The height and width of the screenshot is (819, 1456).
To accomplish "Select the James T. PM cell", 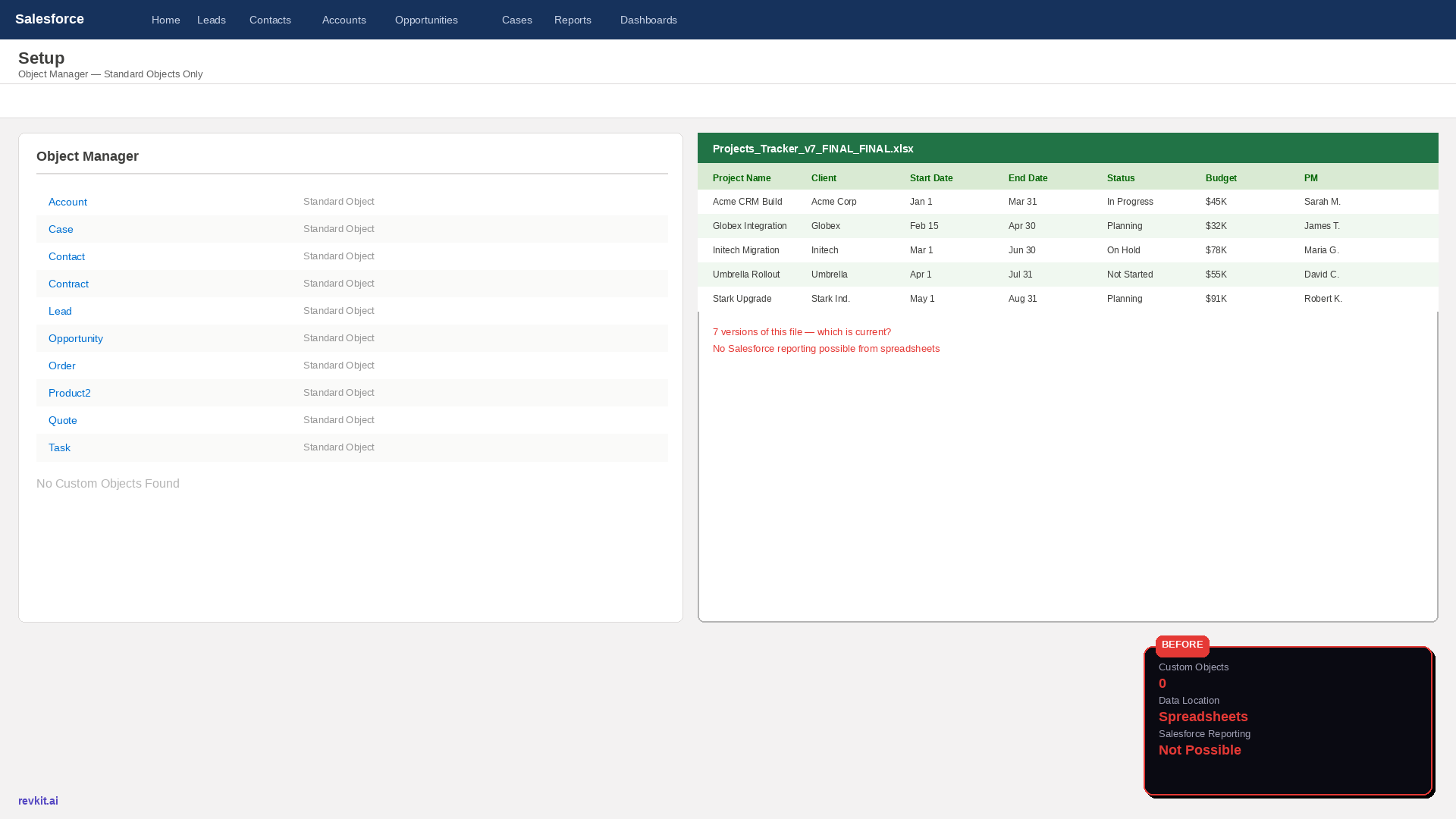I will coord(1322,226).
